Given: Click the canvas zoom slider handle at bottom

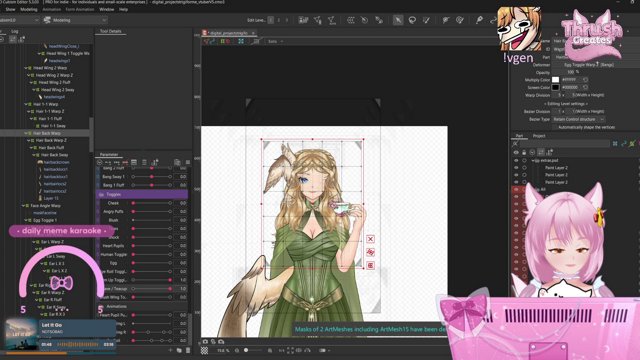Looking at the screenshot, I should pyautogui.click(x=246, y=350).
